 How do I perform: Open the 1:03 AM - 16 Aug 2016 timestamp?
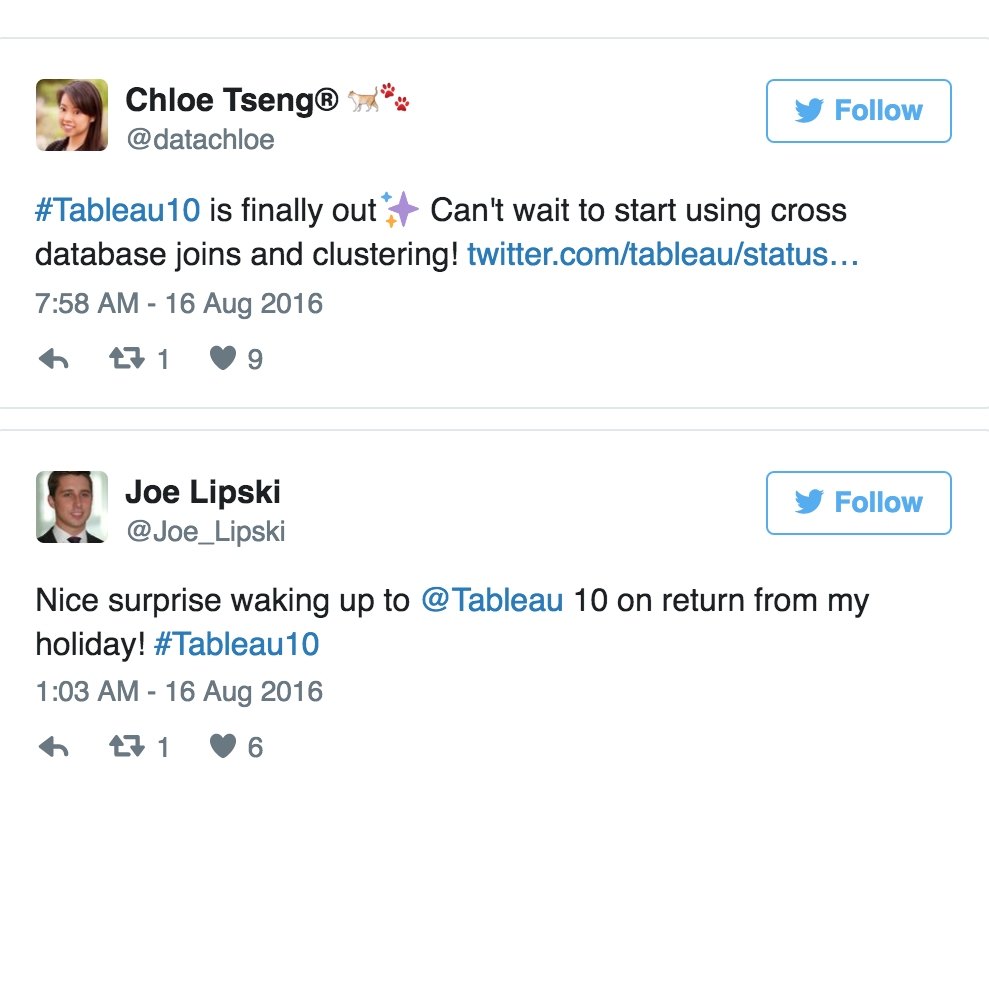point(179,692)
